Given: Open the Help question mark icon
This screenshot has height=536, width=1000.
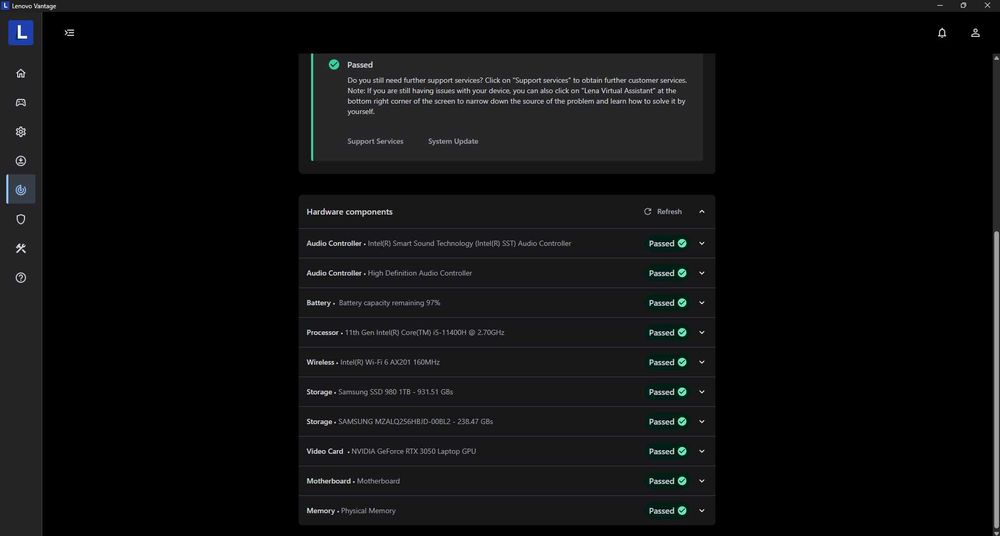Looking at the screenshot, I should pyautogui.click(x=21, y=278).
